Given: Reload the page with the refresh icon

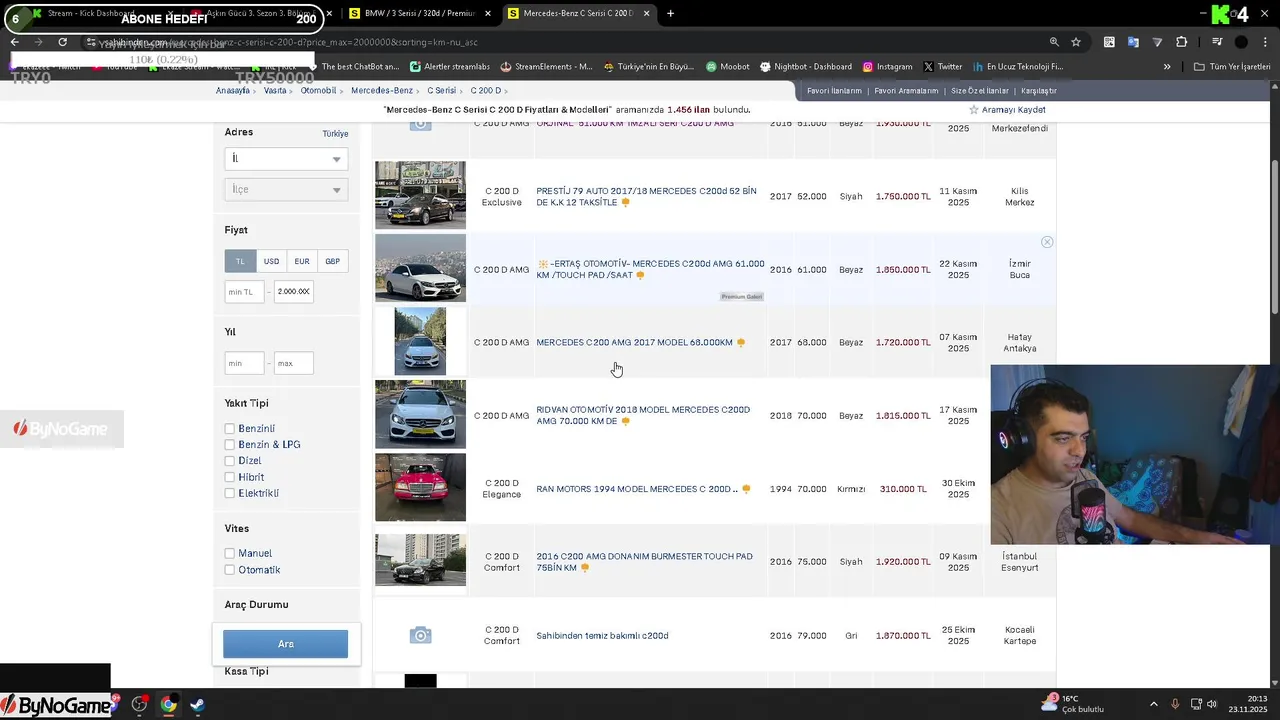Looking at the screenshot, I should click(62, 42).
